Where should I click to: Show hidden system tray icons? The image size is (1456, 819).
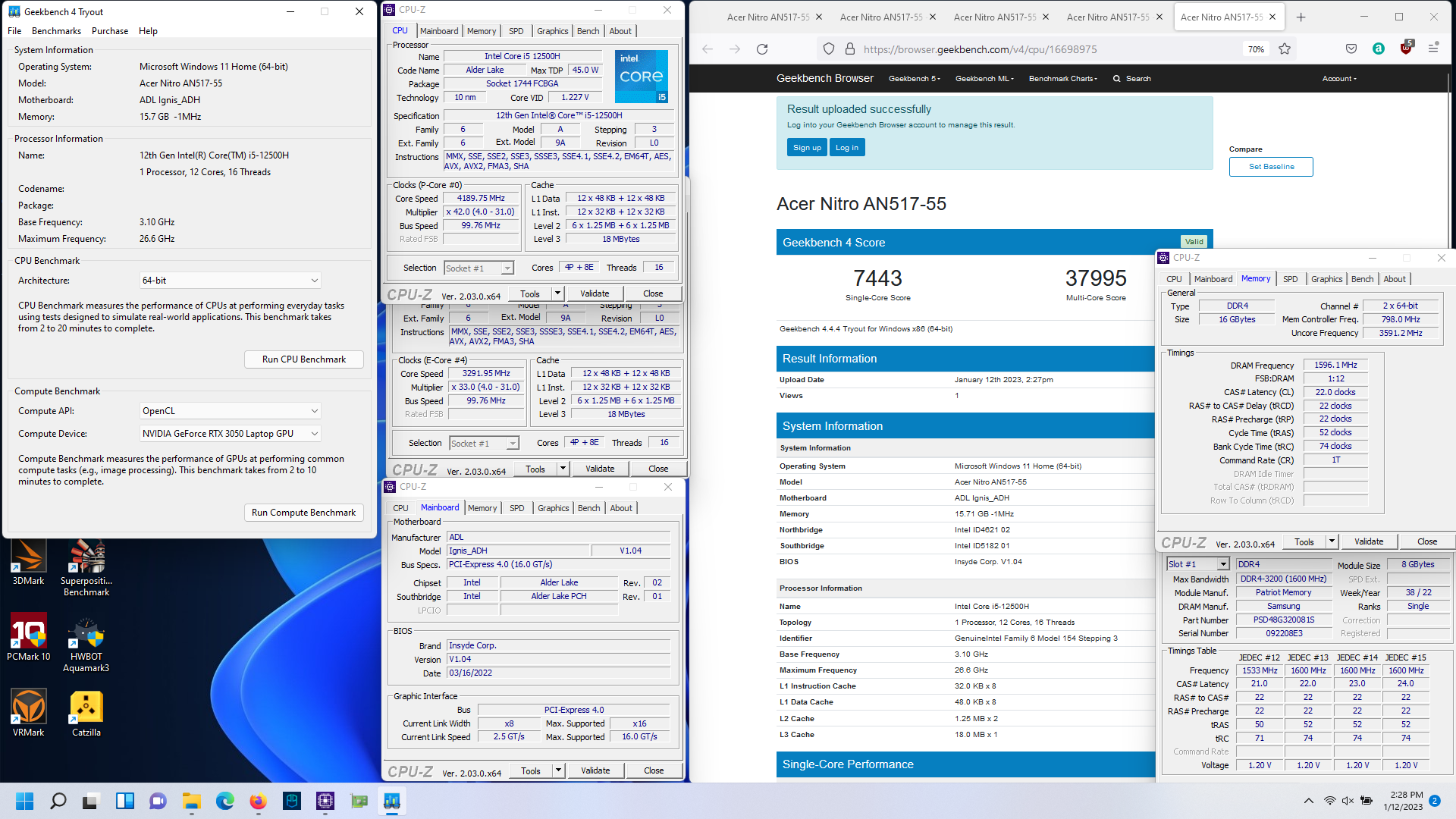[x=1308, y=801]
